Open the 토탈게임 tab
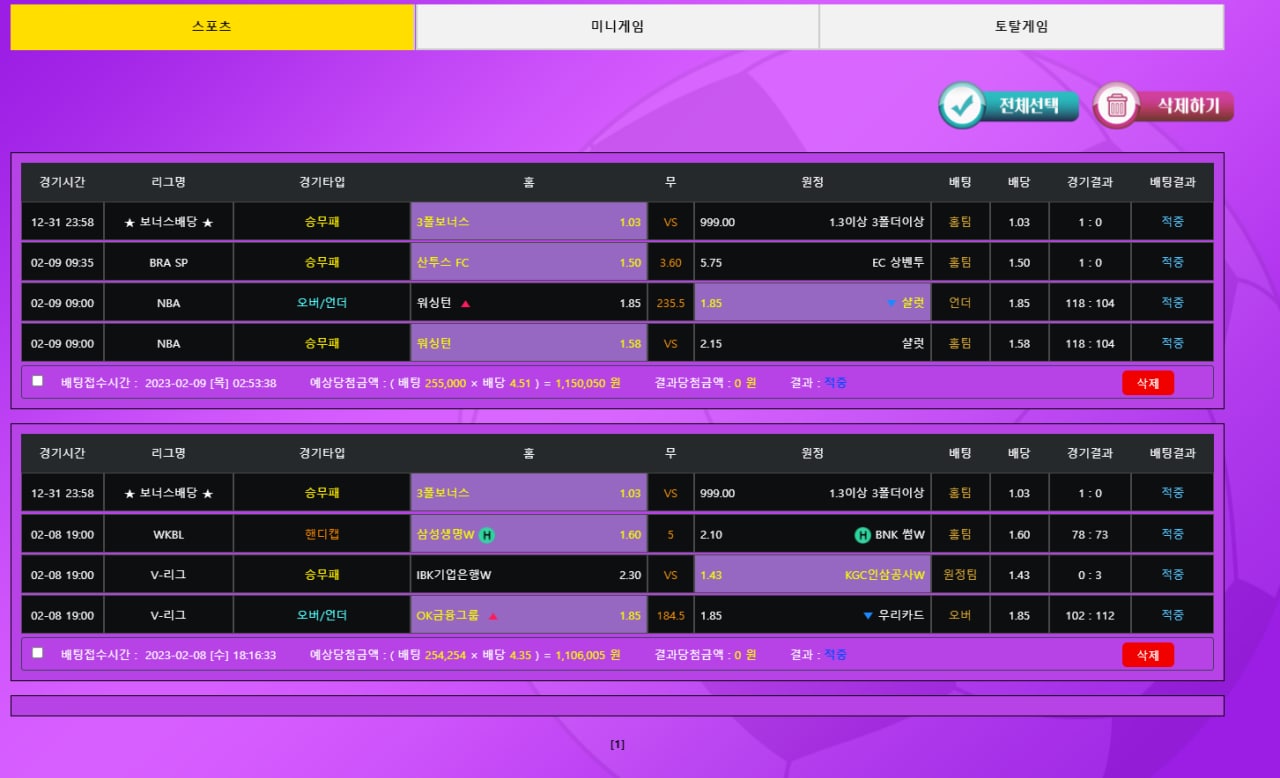This screenshot has width=1280, height=778. (1021, 27)
